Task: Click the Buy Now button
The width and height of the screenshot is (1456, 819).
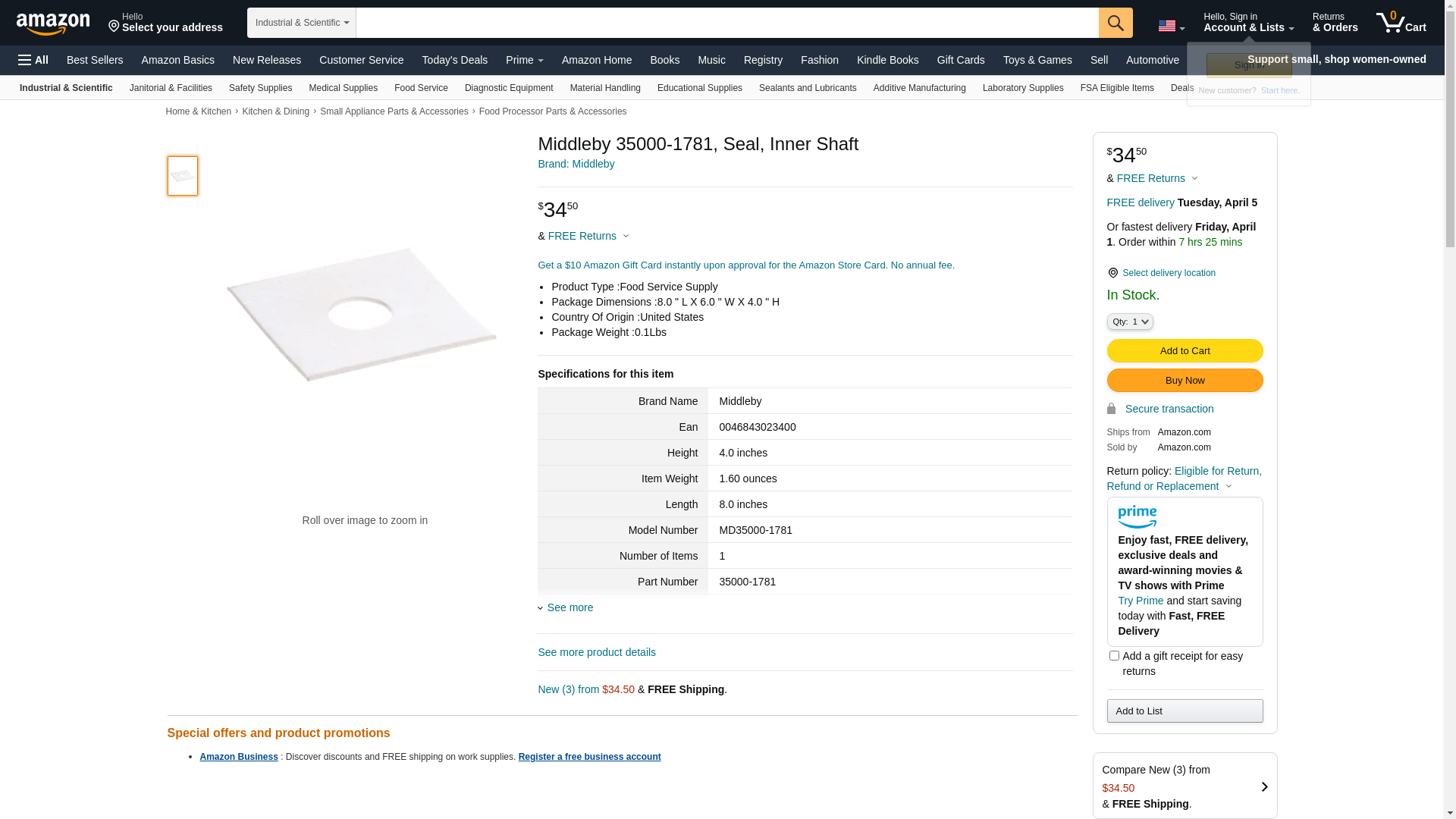Action: pyautogui.click(x=1185, y=380)
